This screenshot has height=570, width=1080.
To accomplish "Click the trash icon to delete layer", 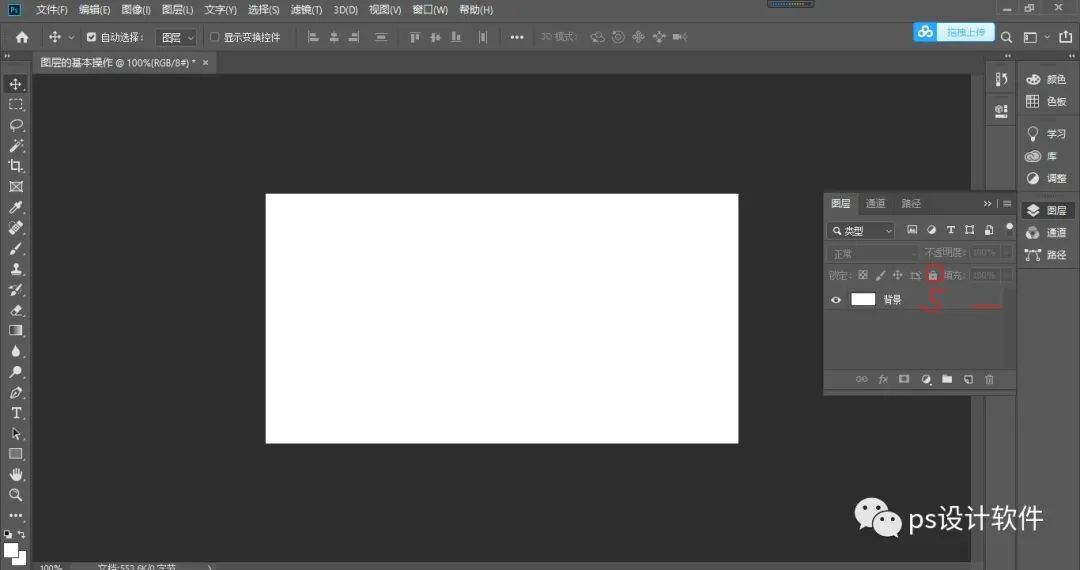I will (x=989, y=379).
